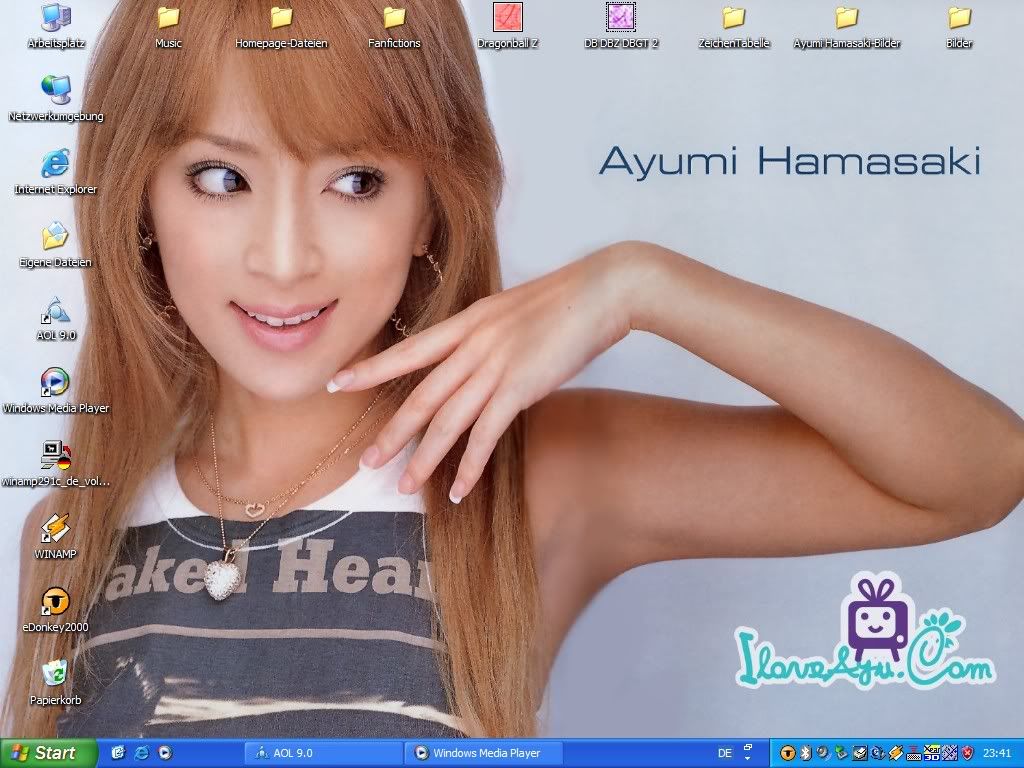Select the Papierkorb recycle bin
This screenshot has width=1024, height=768.
(x=56, y=682)
